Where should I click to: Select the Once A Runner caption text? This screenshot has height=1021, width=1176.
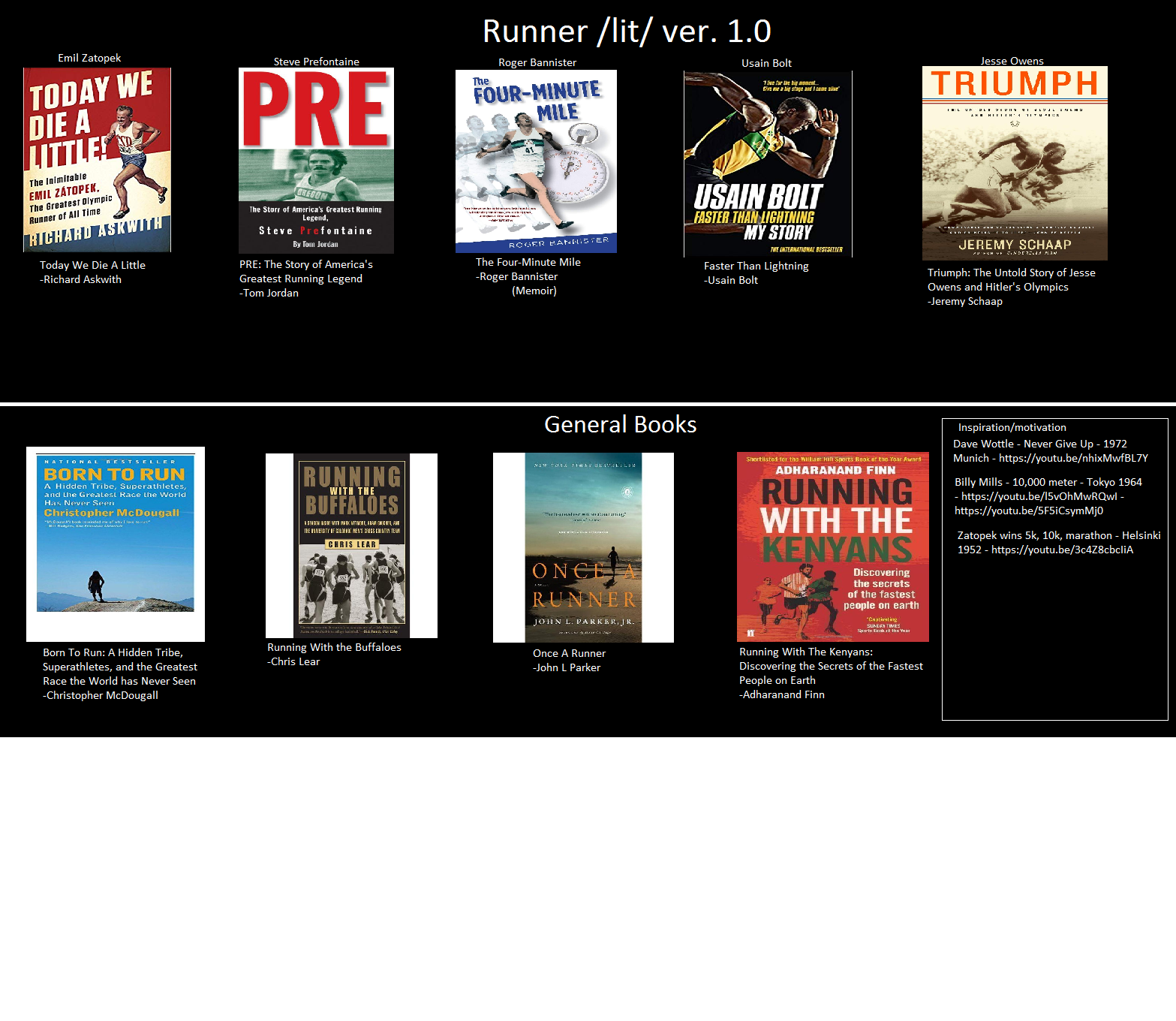(569, 653)
